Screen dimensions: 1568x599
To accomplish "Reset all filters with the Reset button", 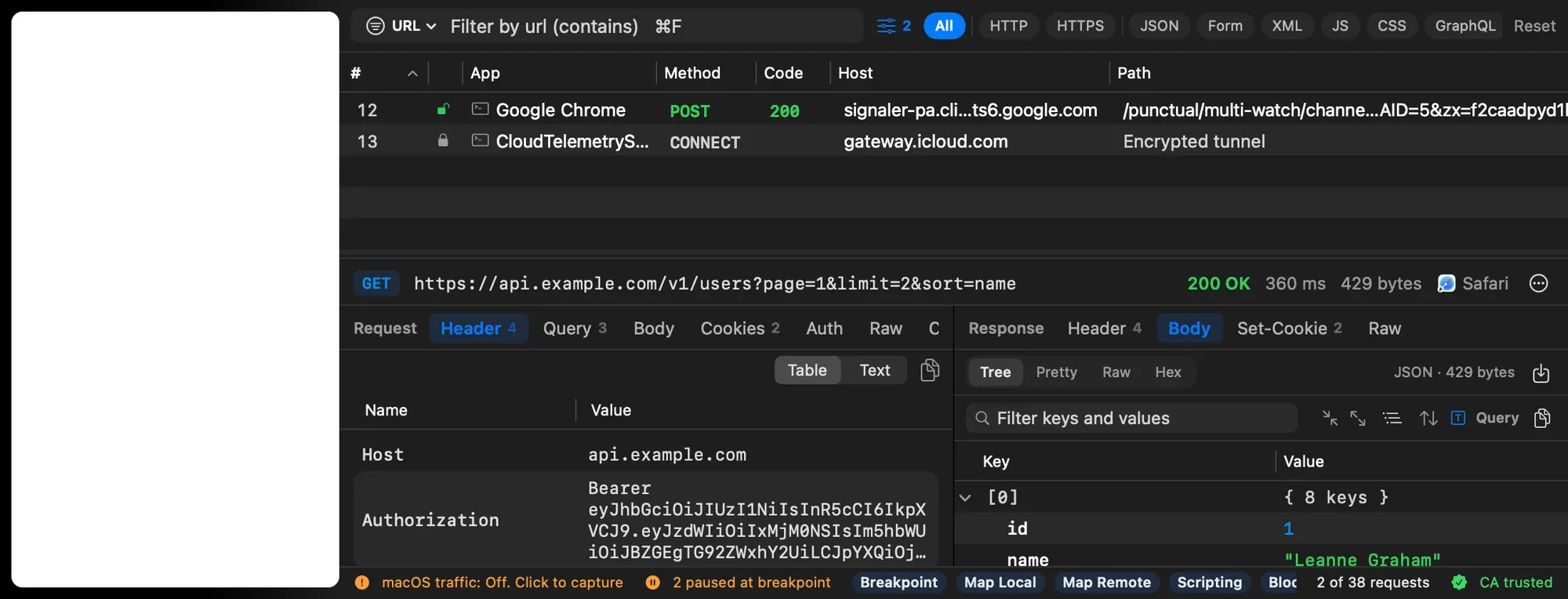I will pos(1534,26).
